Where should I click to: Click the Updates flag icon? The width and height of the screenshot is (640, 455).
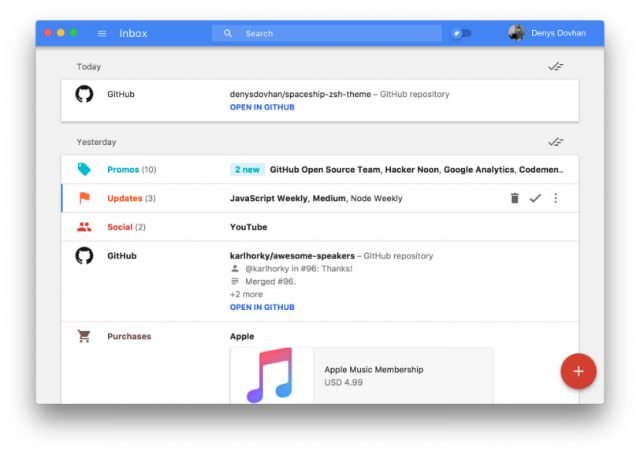point(84,198)
